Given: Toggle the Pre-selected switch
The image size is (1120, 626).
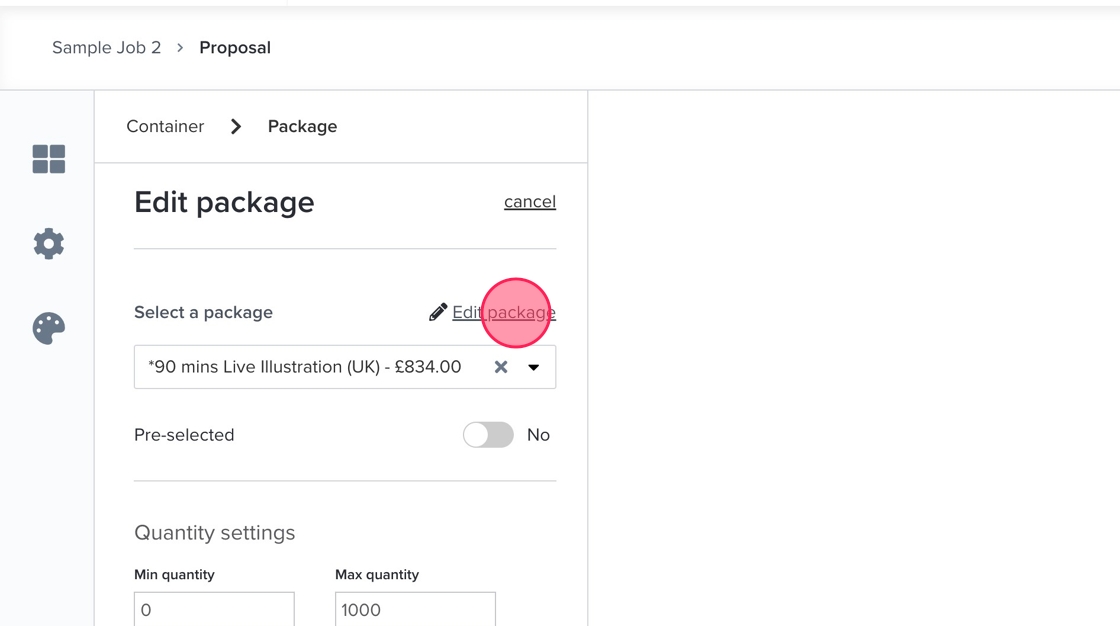Looking at the screenshot, I should point(488,435).
